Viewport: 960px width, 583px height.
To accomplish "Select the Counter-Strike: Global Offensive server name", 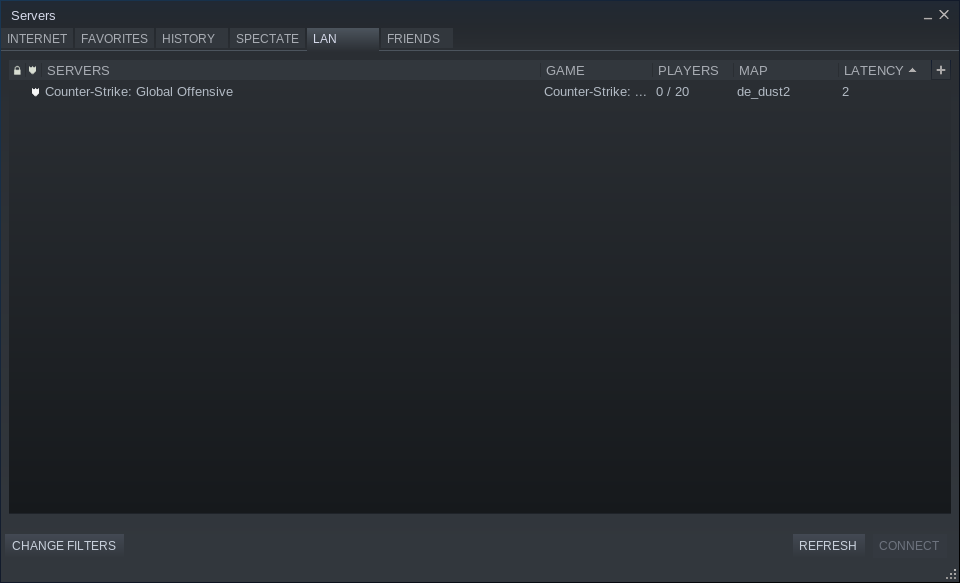I will [x=139, y=92].
